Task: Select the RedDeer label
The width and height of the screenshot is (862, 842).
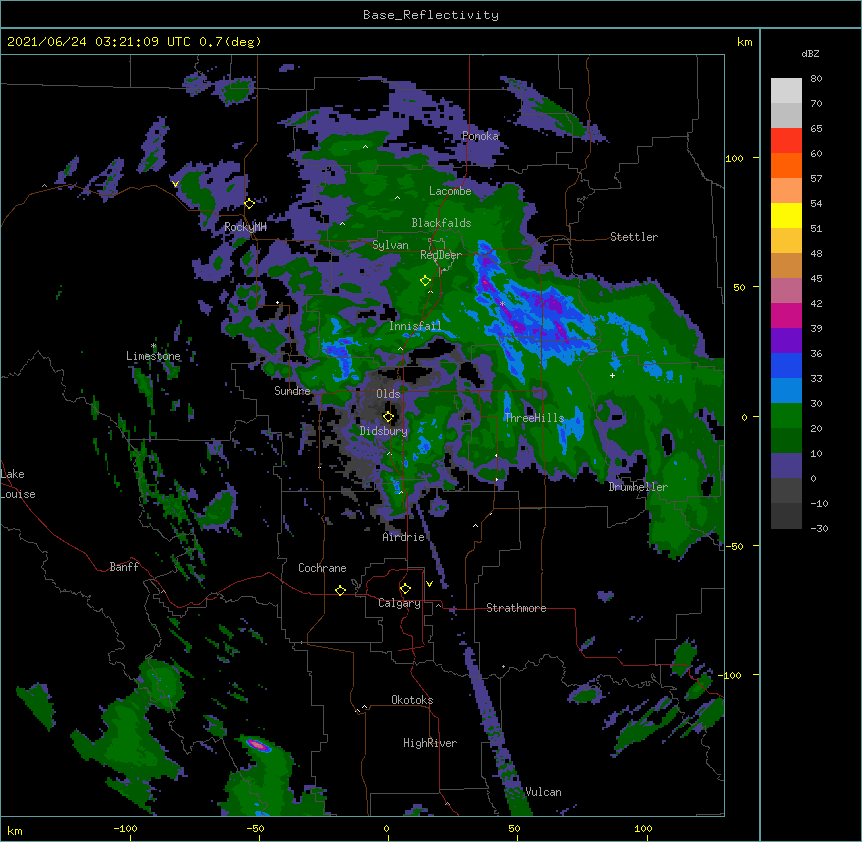Action: tap(441, 255)
